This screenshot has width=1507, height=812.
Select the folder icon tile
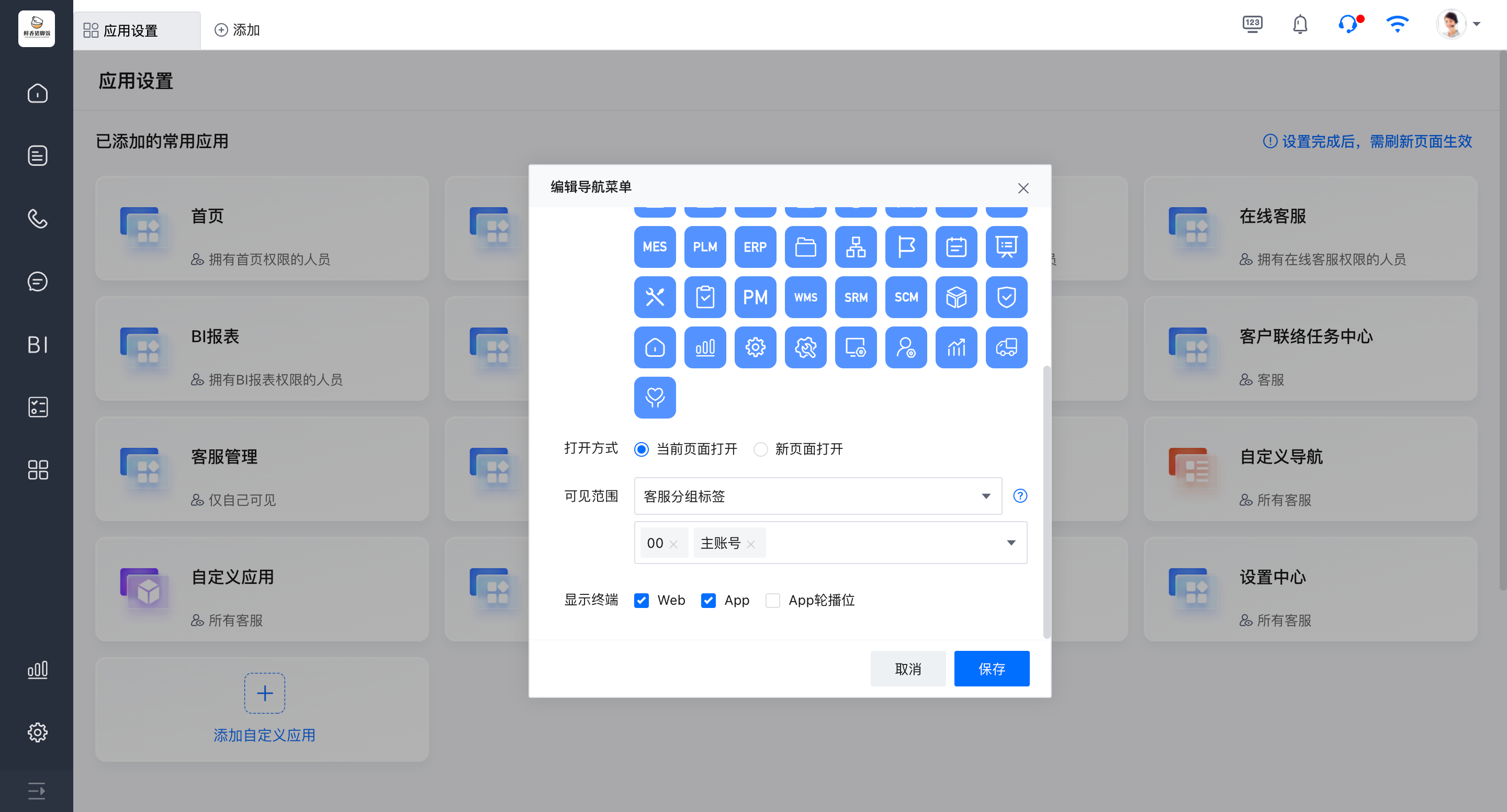806,247
